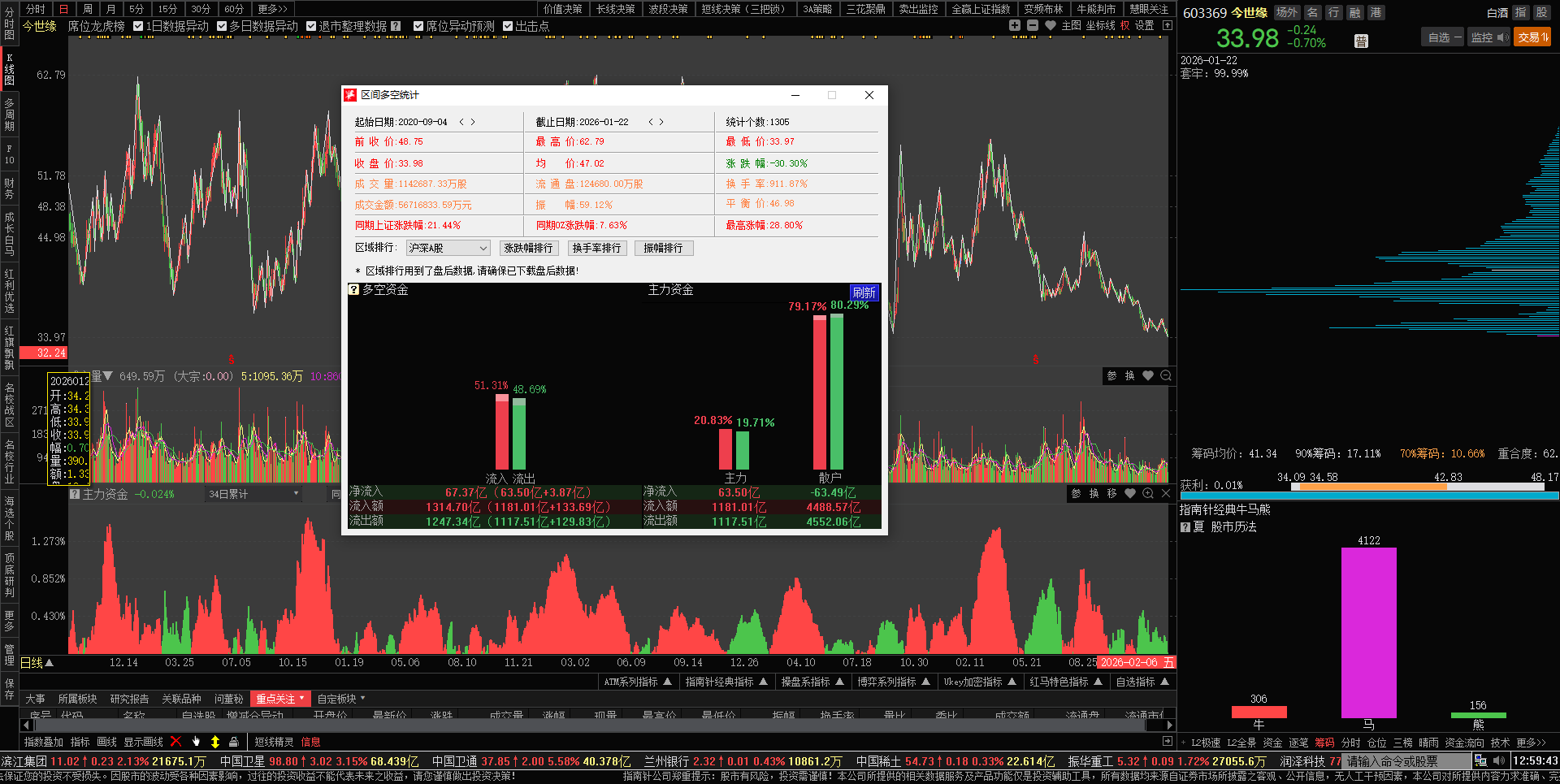The width and height of the screenshot is (1560, 784).
Task: Click the speaker volume icon in status bar
Action: click(1499, 761)
